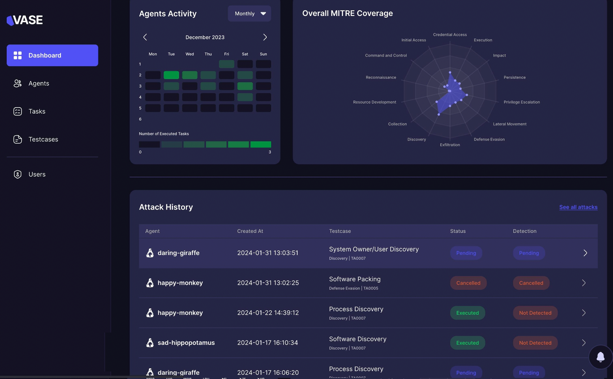
Task: Click the December 2023 label
Action: click(x=205, y=37)
